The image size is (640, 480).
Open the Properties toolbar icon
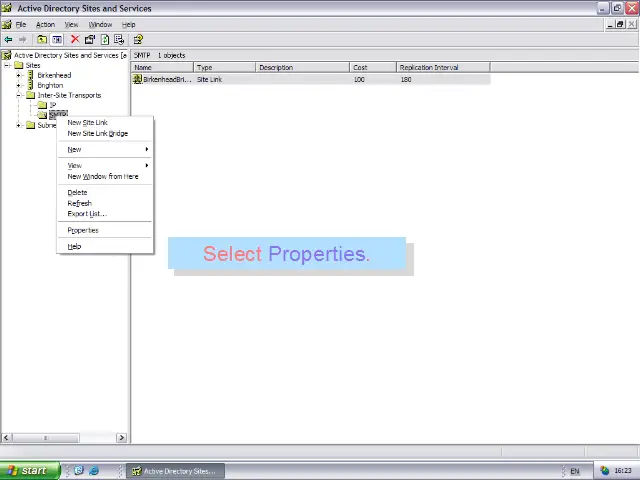(x=90, y=40)
